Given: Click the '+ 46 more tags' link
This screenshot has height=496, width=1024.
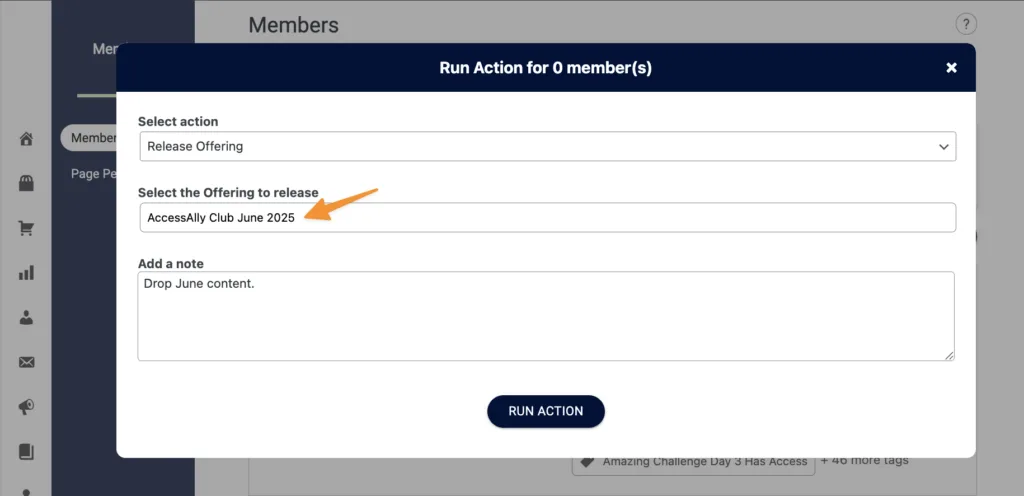Looking at the screenshot, I should tap(864, 461).
